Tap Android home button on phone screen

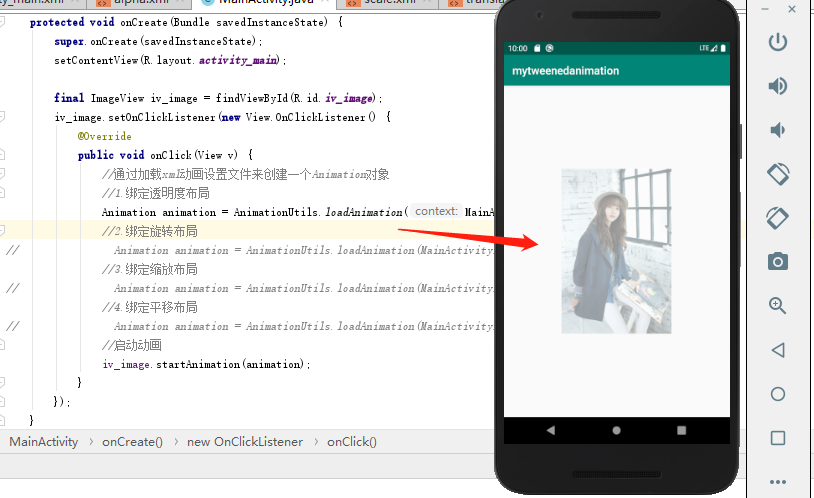point(616,430)
